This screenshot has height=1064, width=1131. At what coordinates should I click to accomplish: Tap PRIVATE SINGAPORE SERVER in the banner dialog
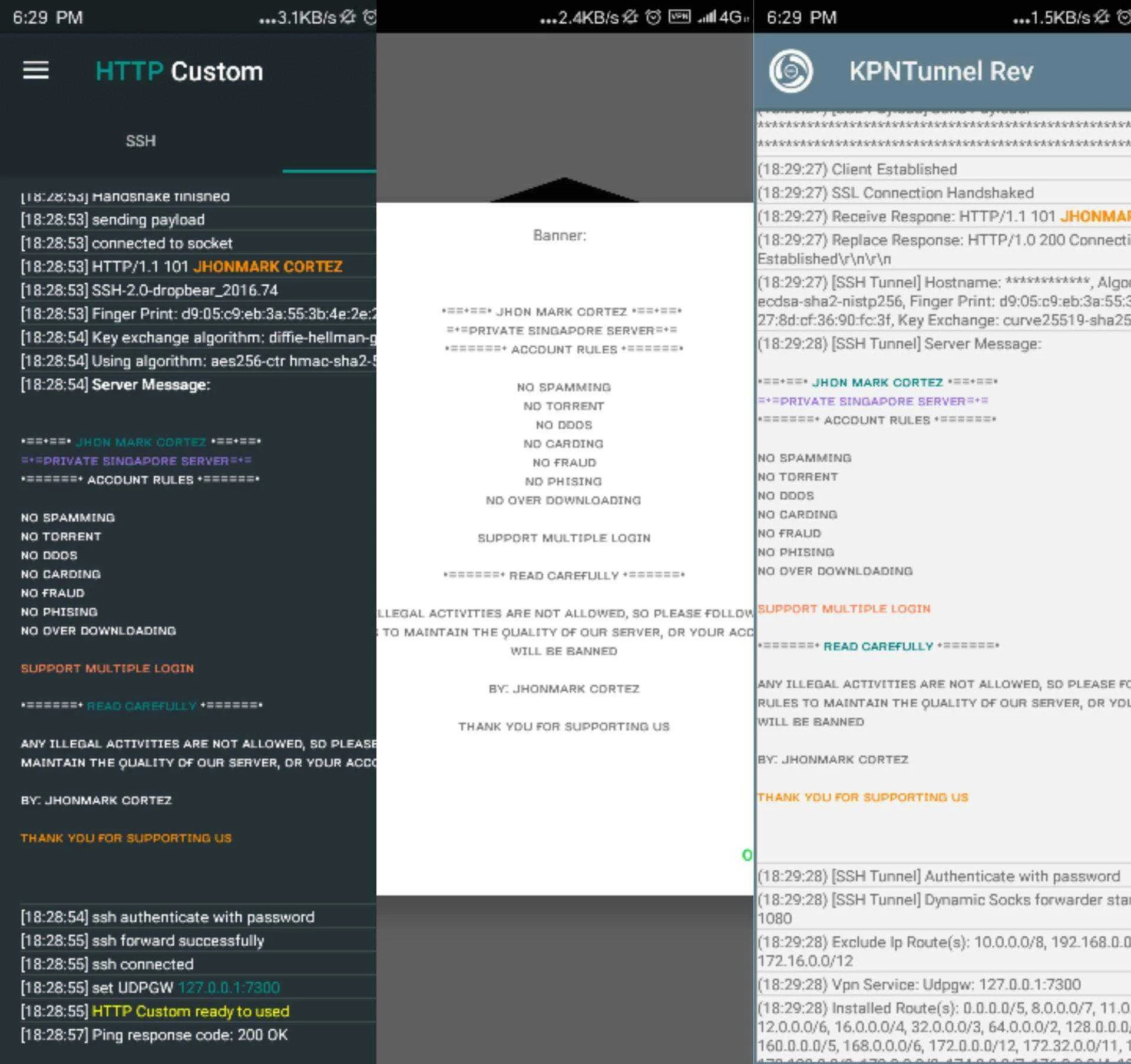tap(562, 330)
